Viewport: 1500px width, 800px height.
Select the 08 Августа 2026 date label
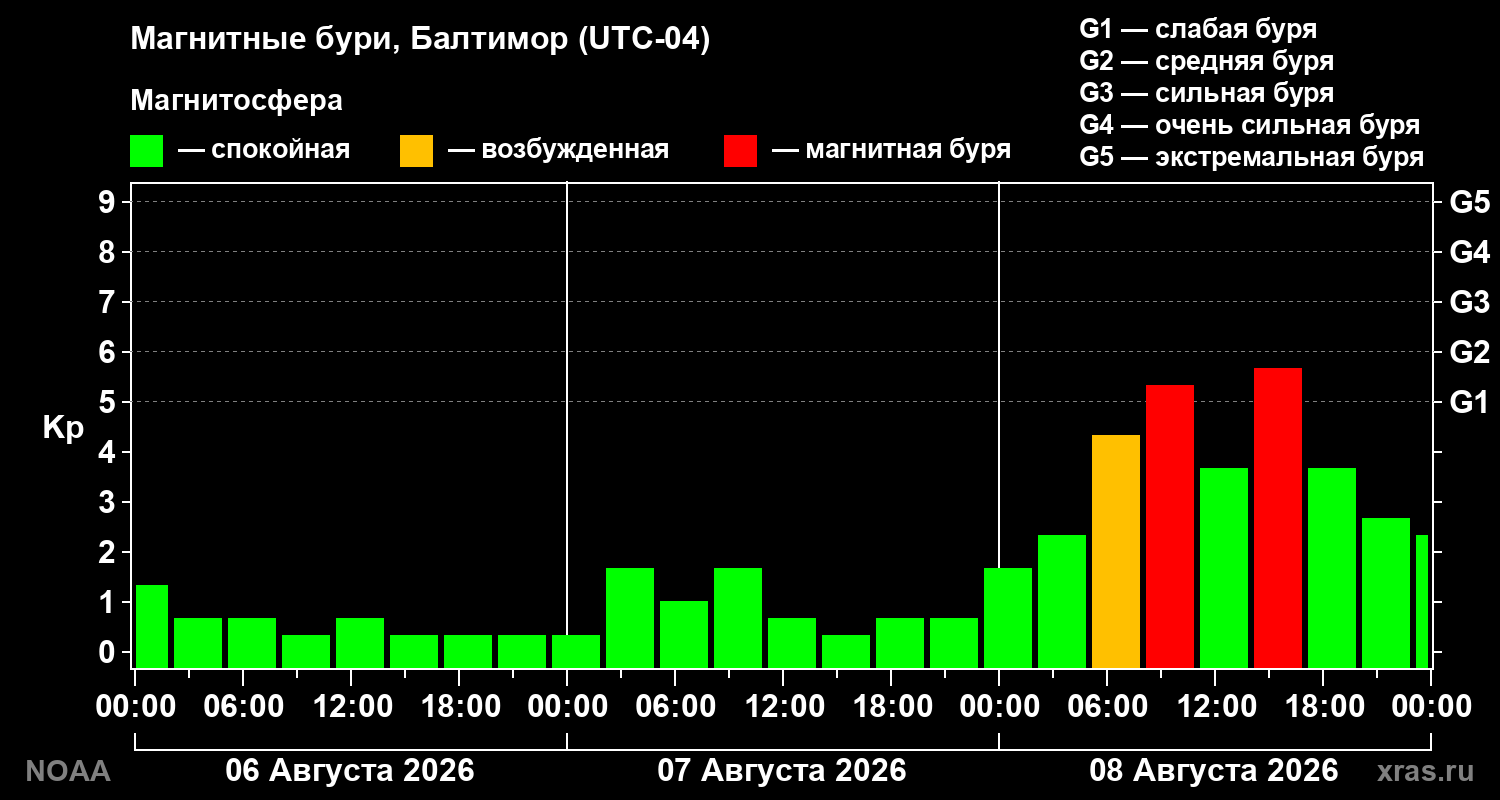pos(1213,770)
